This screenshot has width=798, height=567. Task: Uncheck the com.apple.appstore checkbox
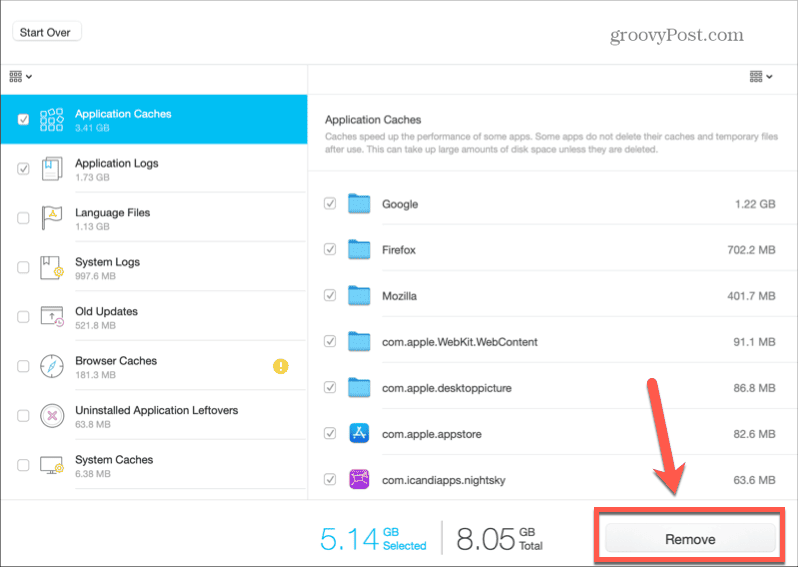pyautogui.click(x=330, y=433)
